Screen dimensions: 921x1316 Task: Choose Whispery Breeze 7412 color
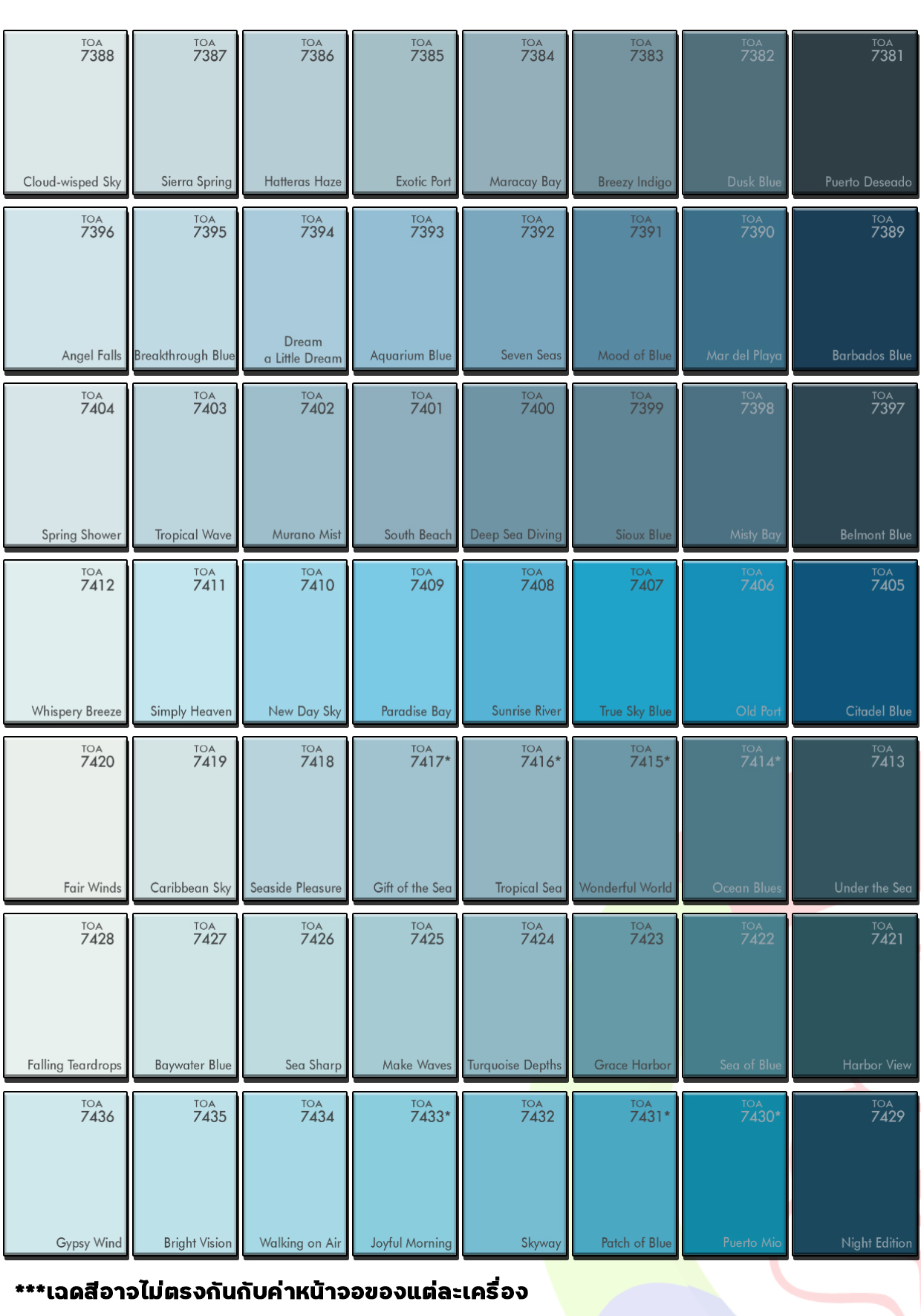pyautogui.click(x=65, y=642)
